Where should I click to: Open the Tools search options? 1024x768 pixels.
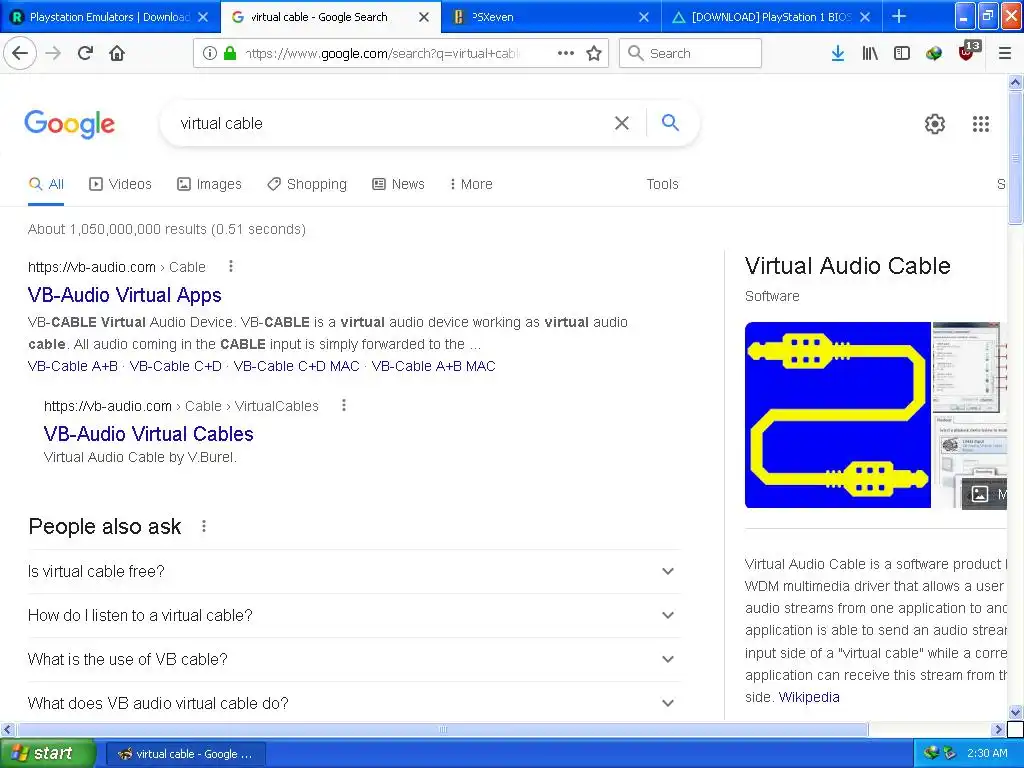pos(662,184)
